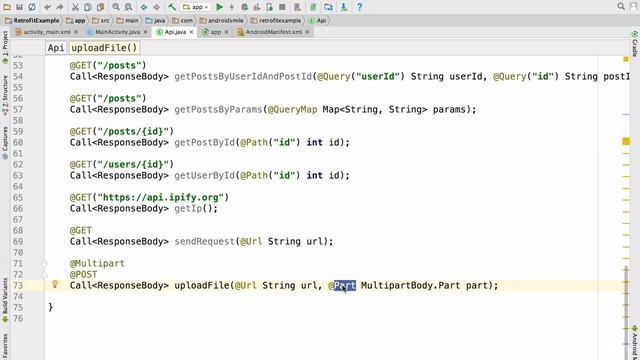640x360 pixels.
Task: Run the app with the green play icon
Action: 219,7
